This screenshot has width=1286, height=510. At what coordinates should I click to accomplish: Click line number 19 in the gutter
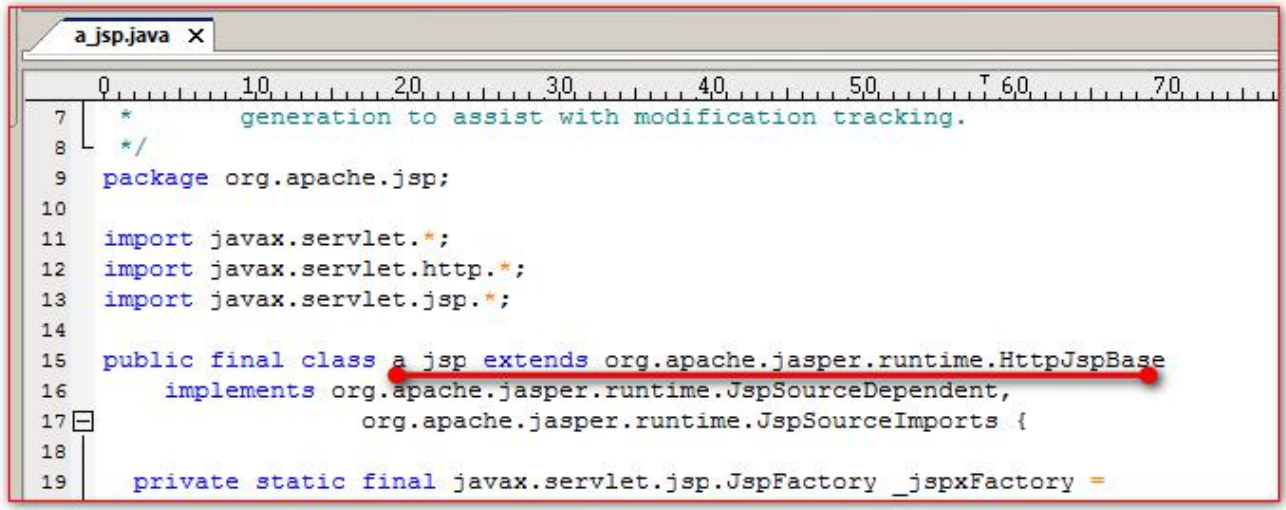(55, 482)
